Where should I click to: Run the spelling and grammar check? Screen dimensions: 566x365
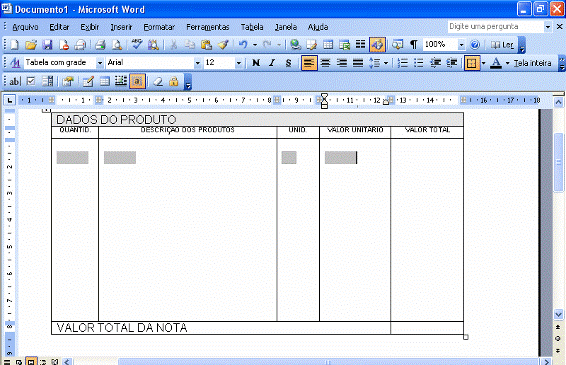[136, 45]
